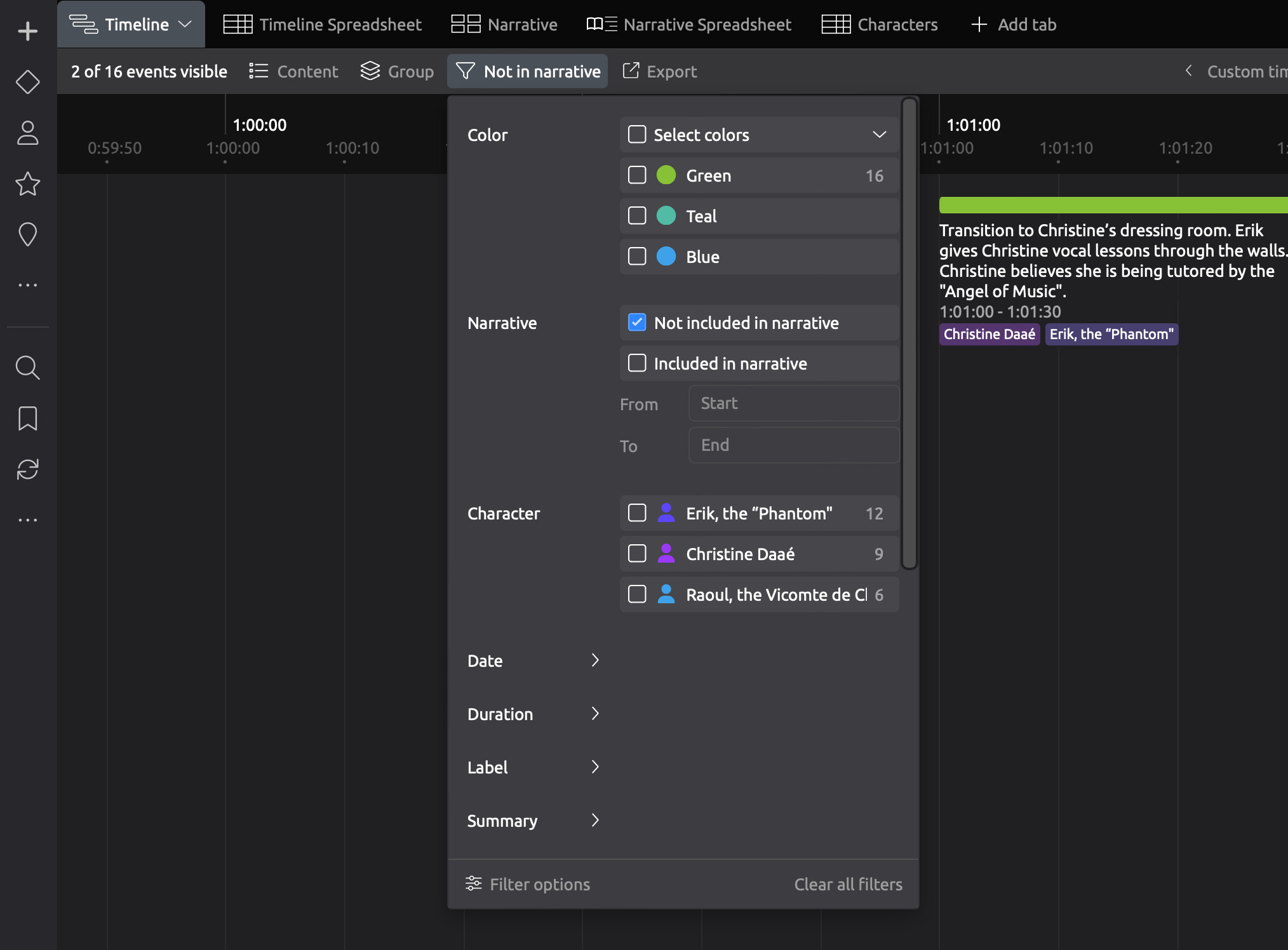Open the Characters tab
The image size is (1288, 950).
(x=880, y=25)
